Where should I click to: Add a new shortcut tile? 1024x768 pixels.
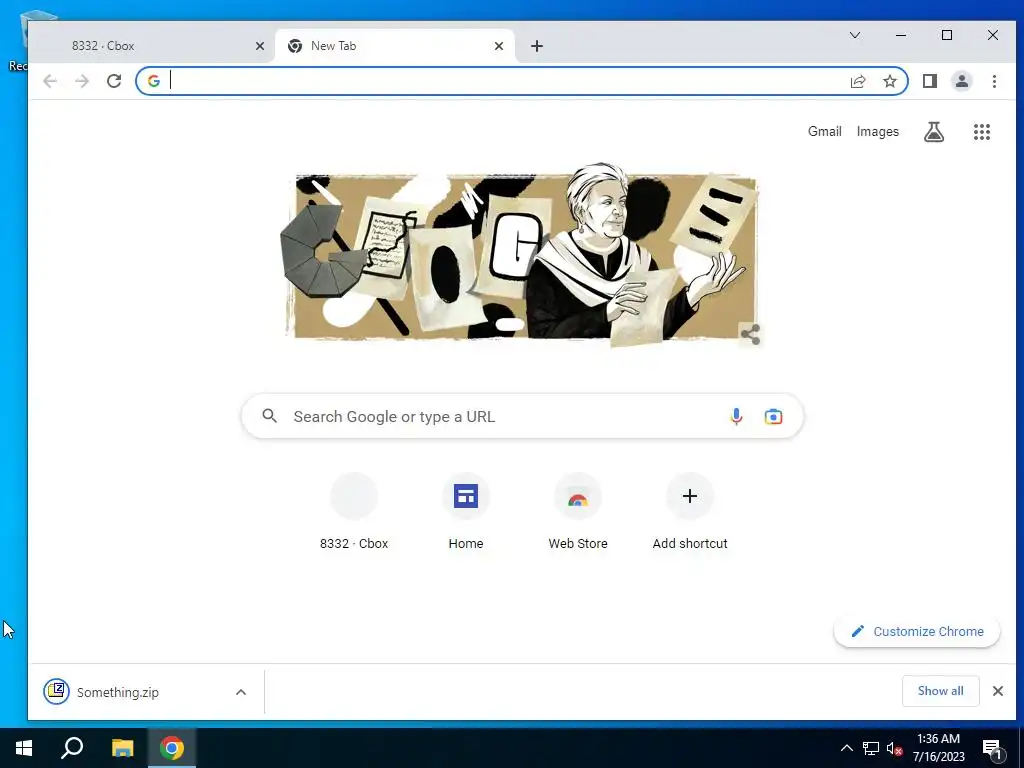click(690, 512)
